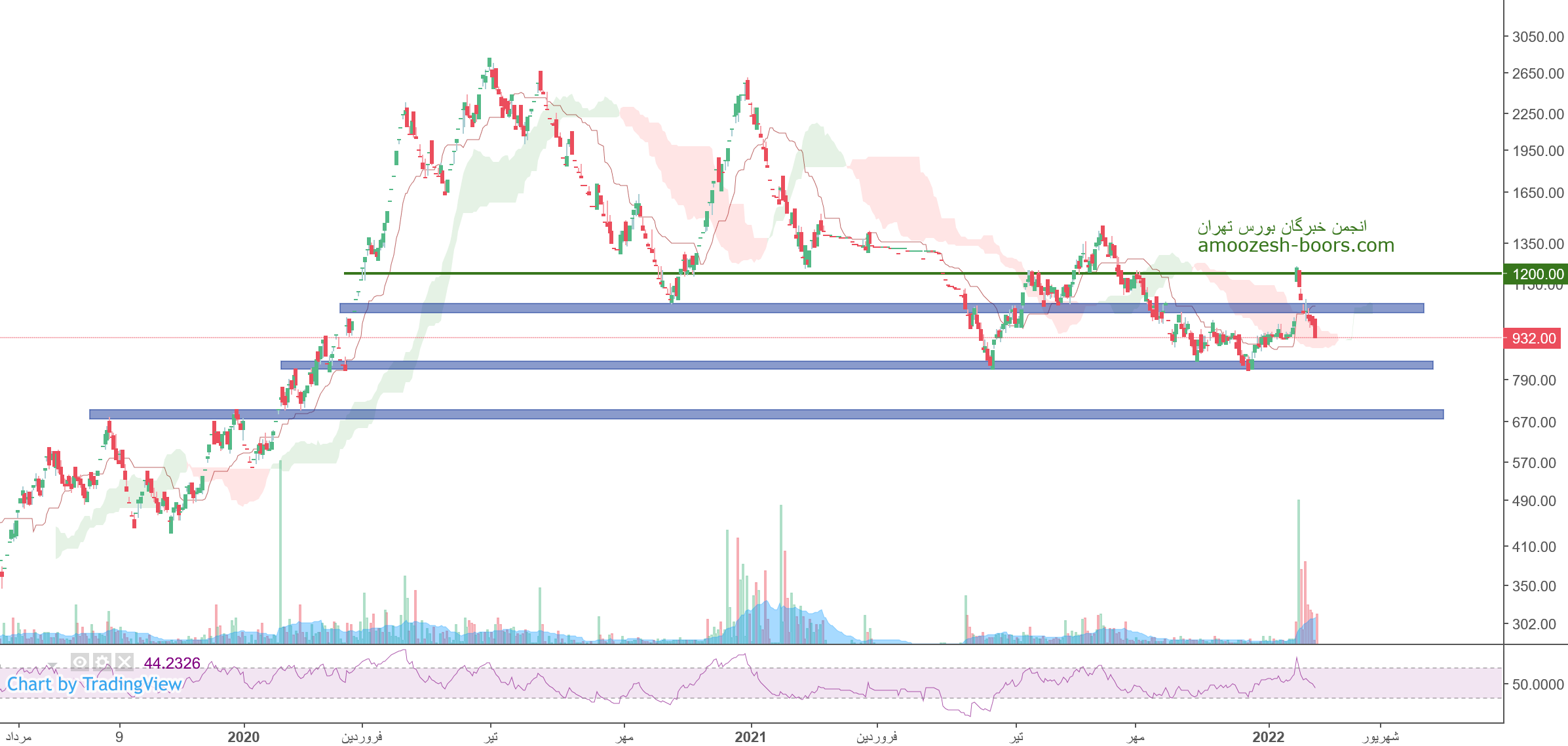Click the green 1200.00 price label
Viewport: 1568px width, 746px height.
pyautogui.click(x=1538, y=274)
